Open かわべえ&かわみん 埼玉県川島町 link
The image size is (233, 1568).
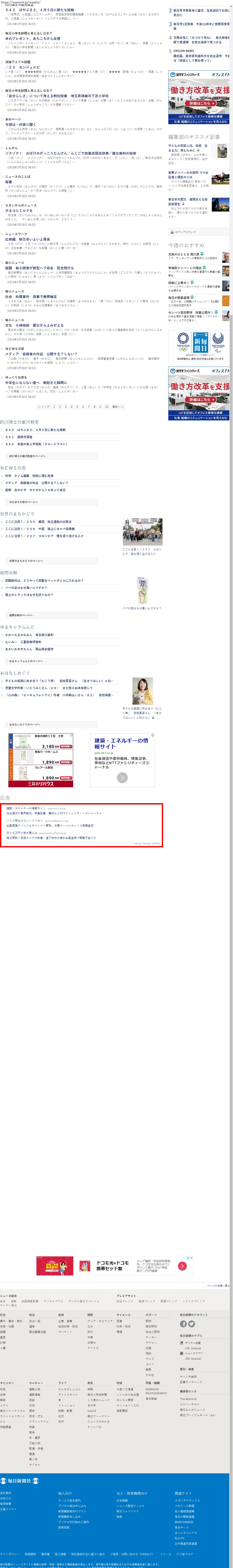tap(29, 634)
